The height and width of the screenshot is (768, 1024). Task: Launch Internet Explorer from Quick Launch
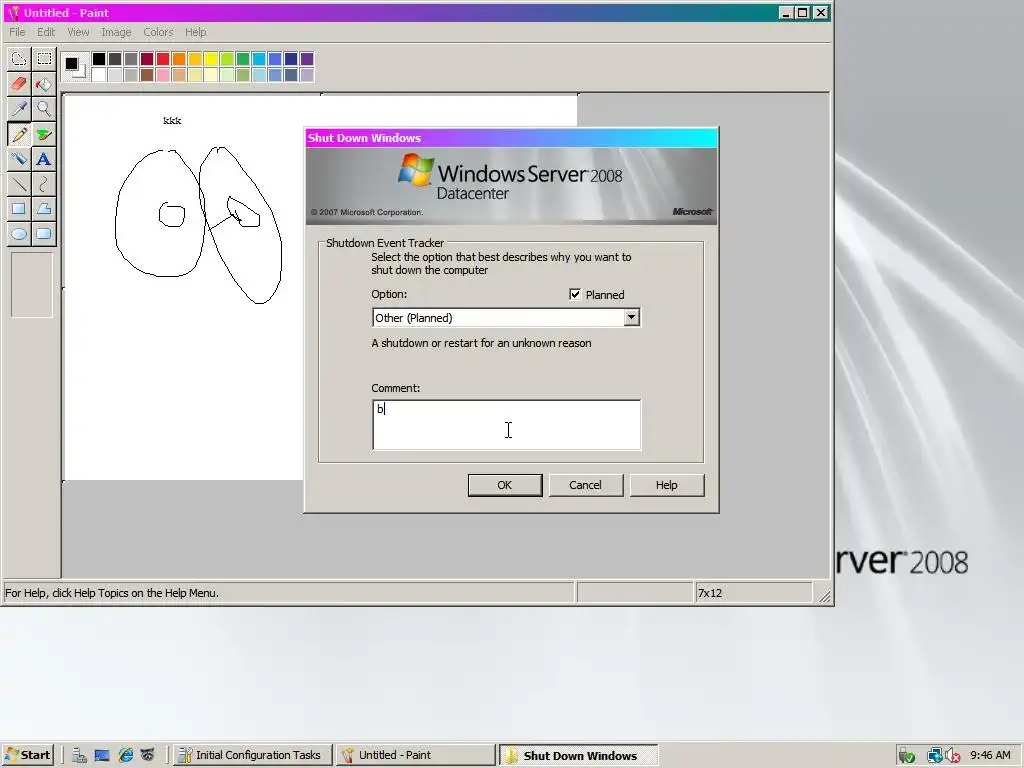click(x=125, y=755)
